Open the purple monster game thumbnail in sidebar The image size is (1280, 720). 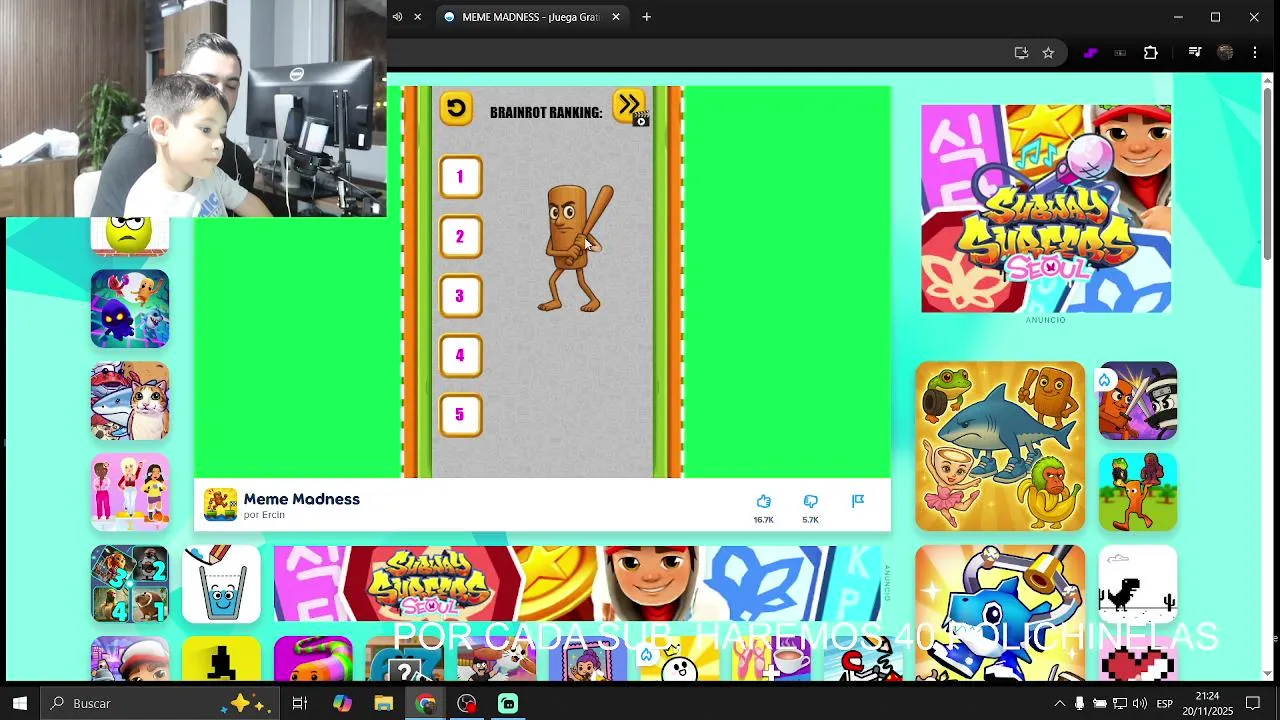tap(130, 309)
